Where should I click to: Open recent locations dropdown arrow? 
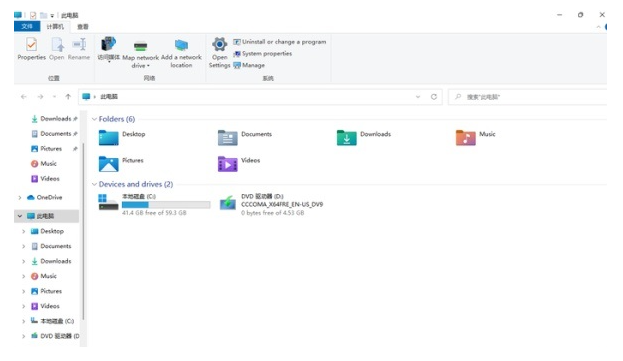[x=54, y=97]
